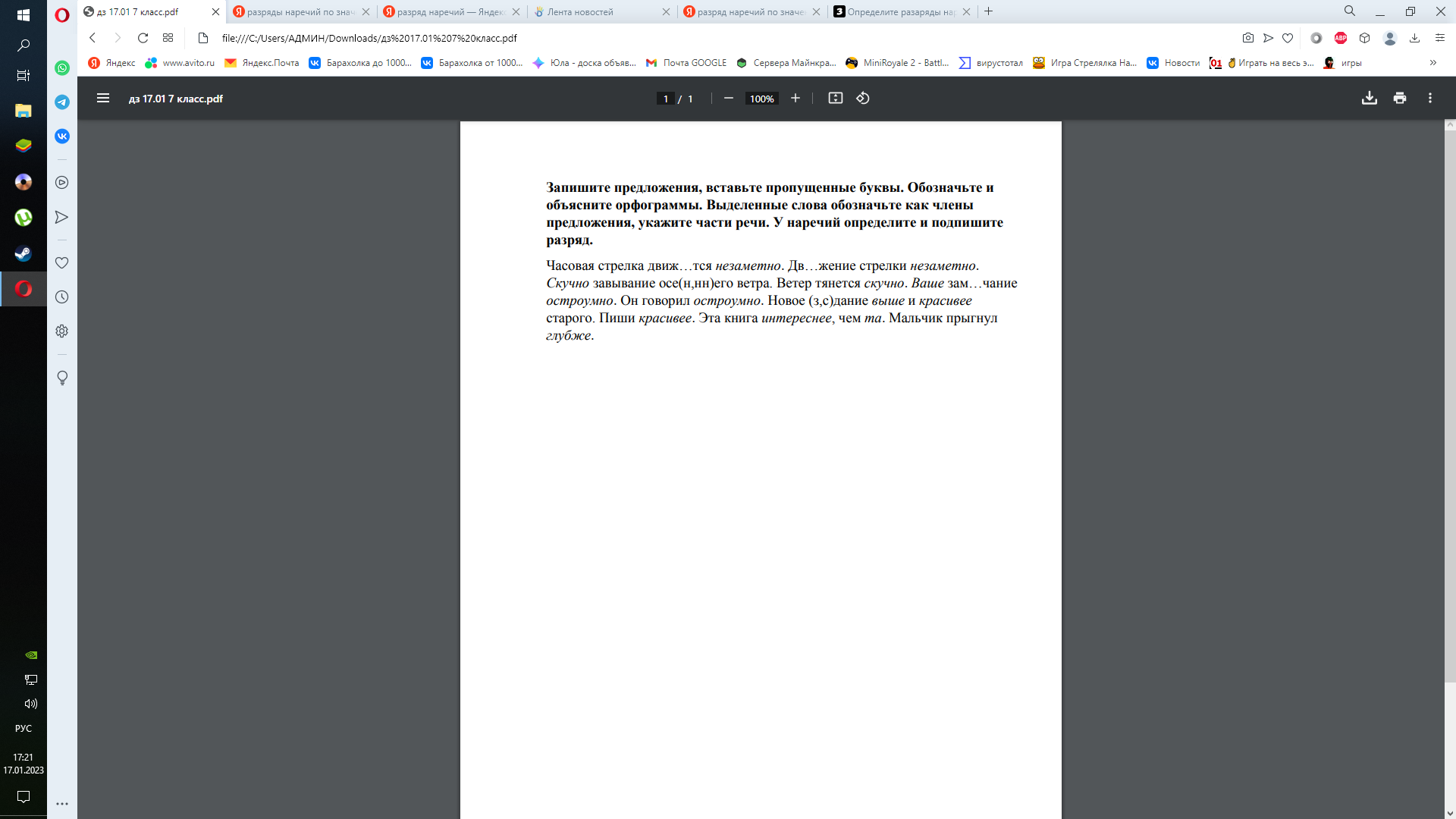
Task: Close the 'Лента новостей' tab
Action: (666, 12)
